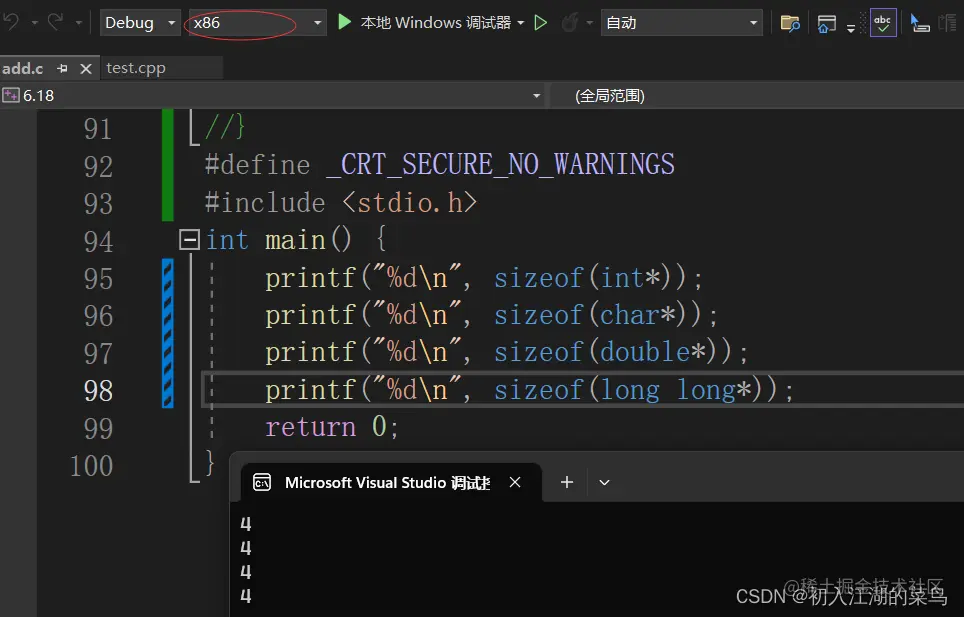Click the 本地 Windows 调试器 button label

[x=435, y=23]
